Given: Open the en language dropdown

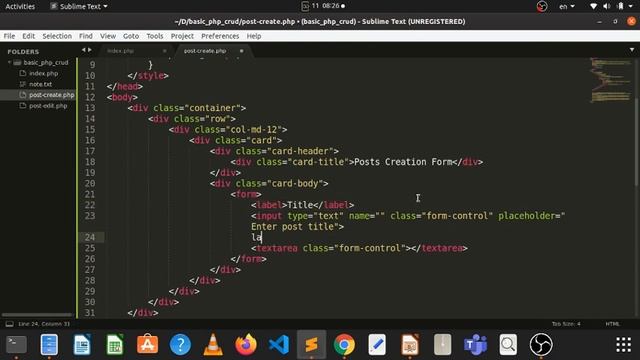Looking at the screenshot, I should point(567,6).
